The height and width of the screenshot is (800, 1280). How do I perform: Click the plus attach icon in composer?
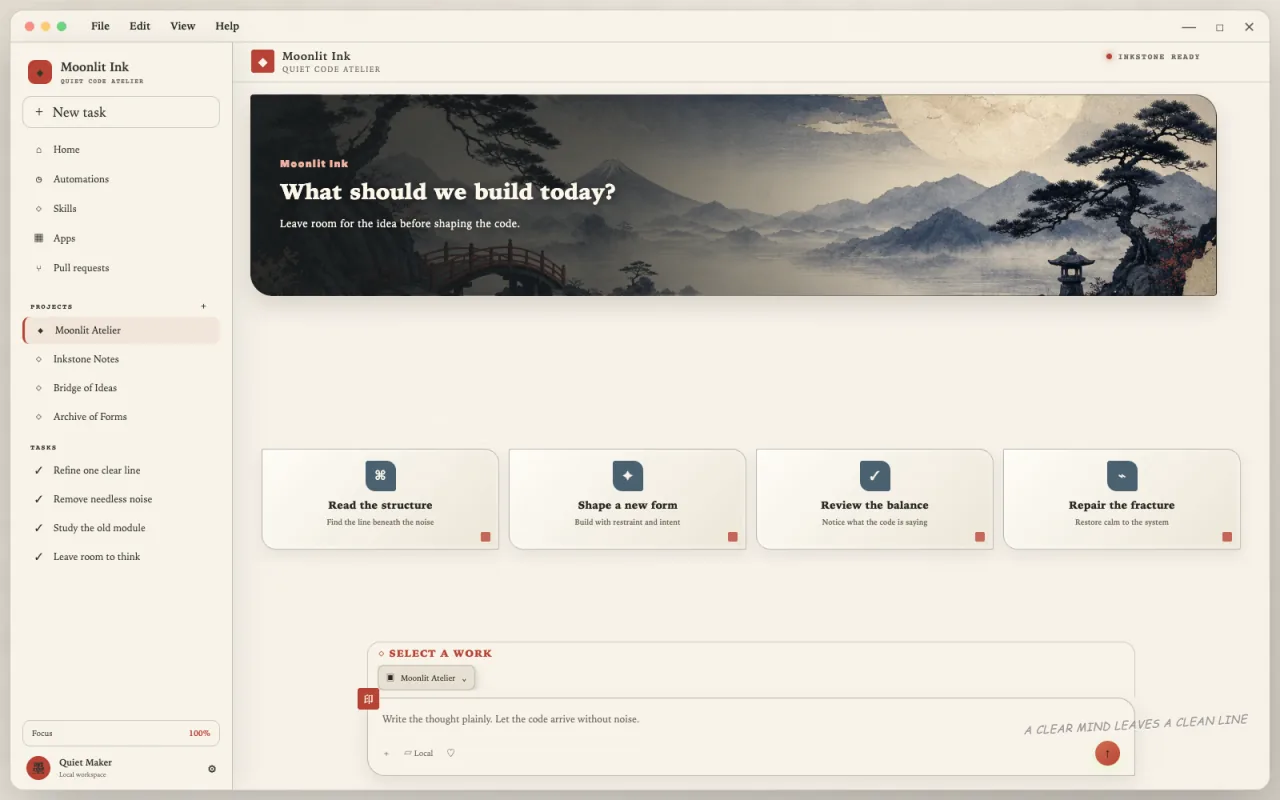(x=387, y=753)
